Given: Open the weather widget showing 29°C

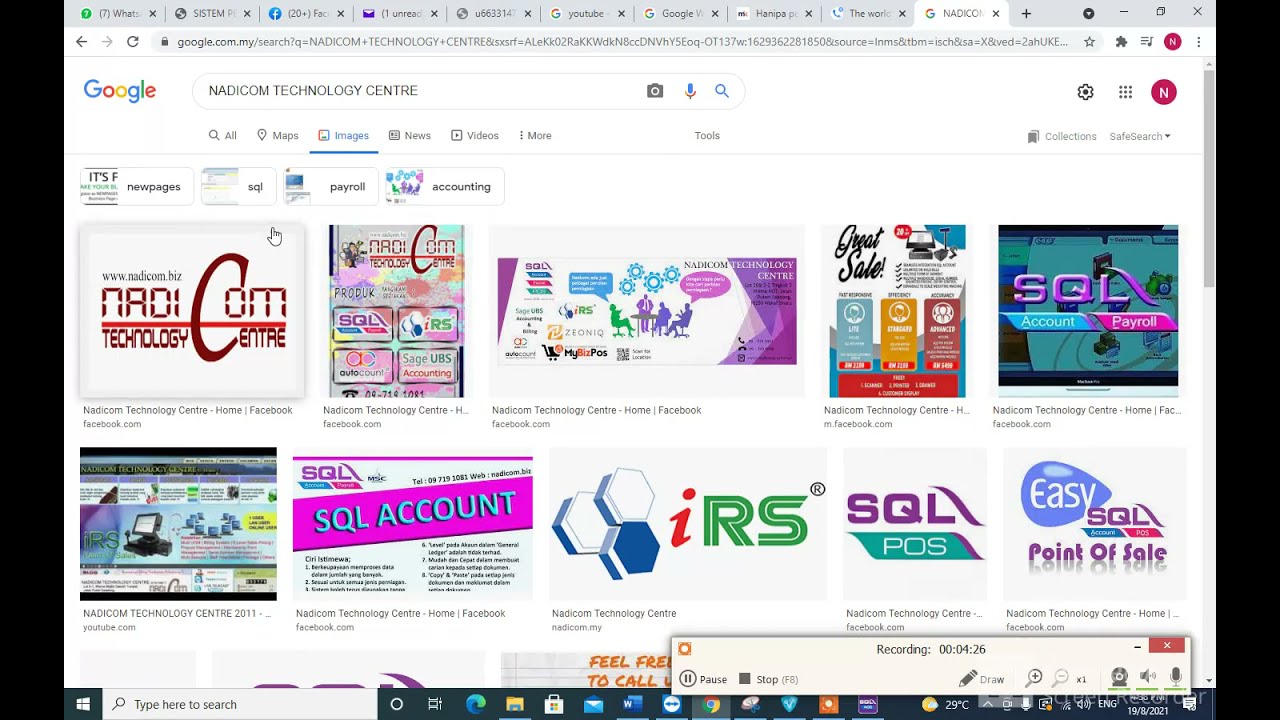Looking at the screenshot, I should tap(945, 704).
